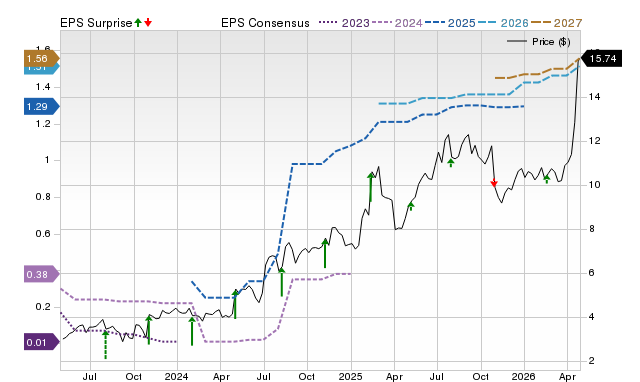The height and width of the screenshot is (382, 640).
Task: Click the EPS Consensus legend label
Action: click(x=265, y=23)
